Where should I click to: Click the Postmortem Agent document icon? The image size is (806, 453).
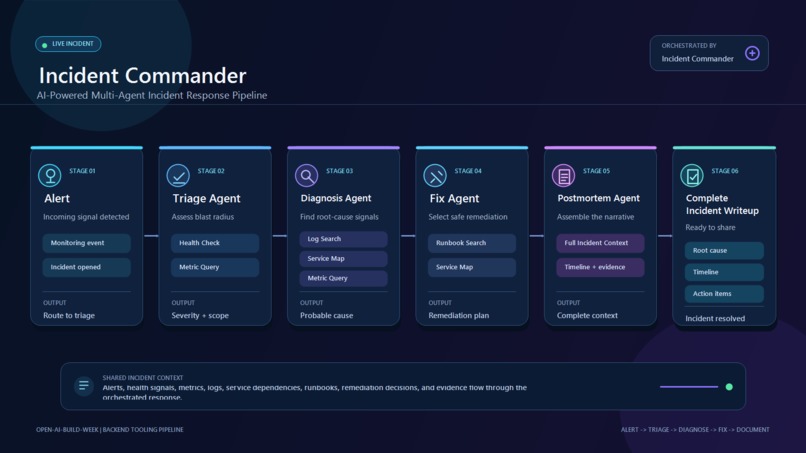[x=563, y=176]
